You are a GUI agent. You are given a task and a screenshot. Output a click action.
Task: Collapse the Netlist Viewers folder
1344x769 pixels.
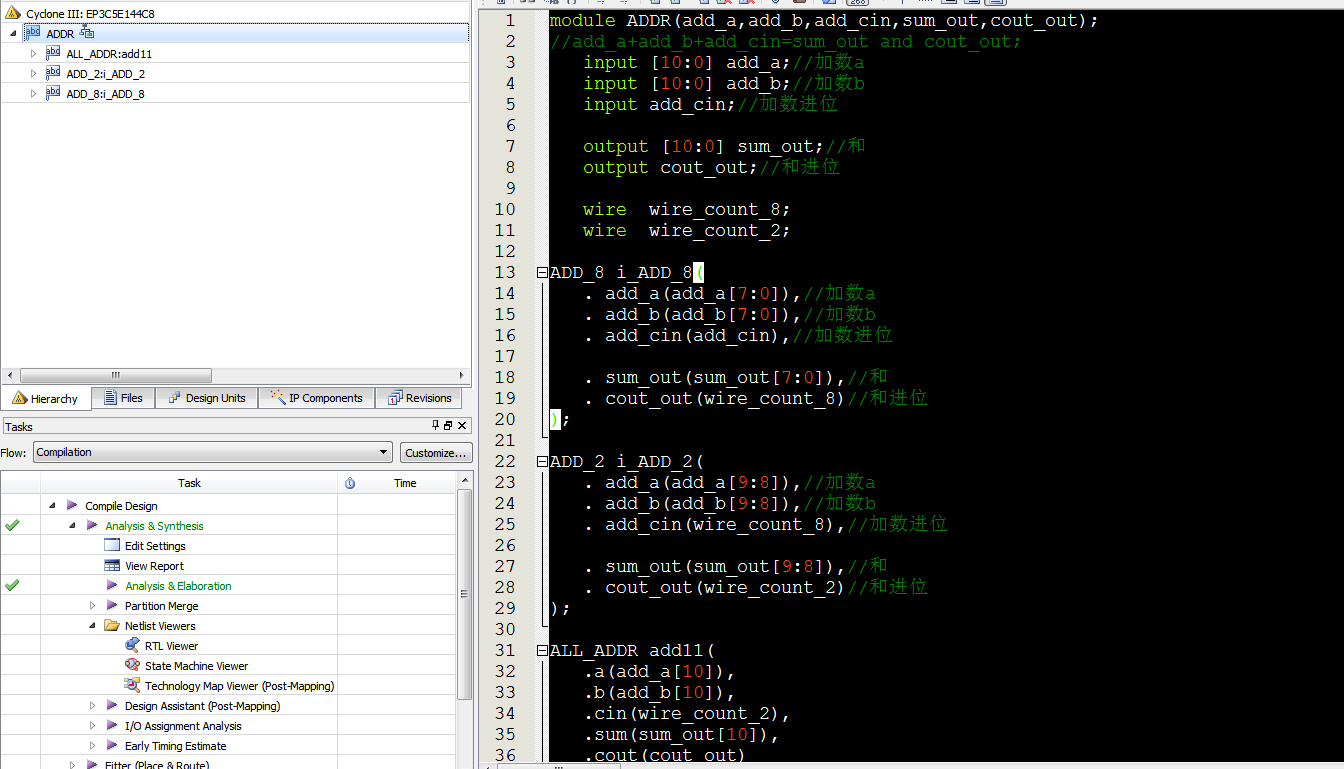(x=93, y=626)
